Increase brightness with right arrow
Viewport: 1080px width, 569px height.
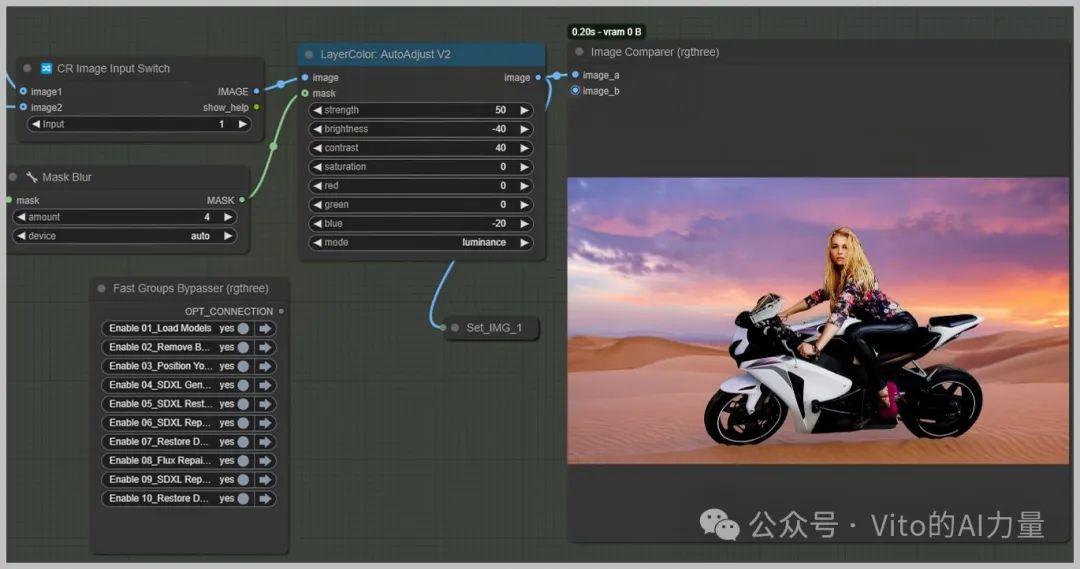(524, 129)
